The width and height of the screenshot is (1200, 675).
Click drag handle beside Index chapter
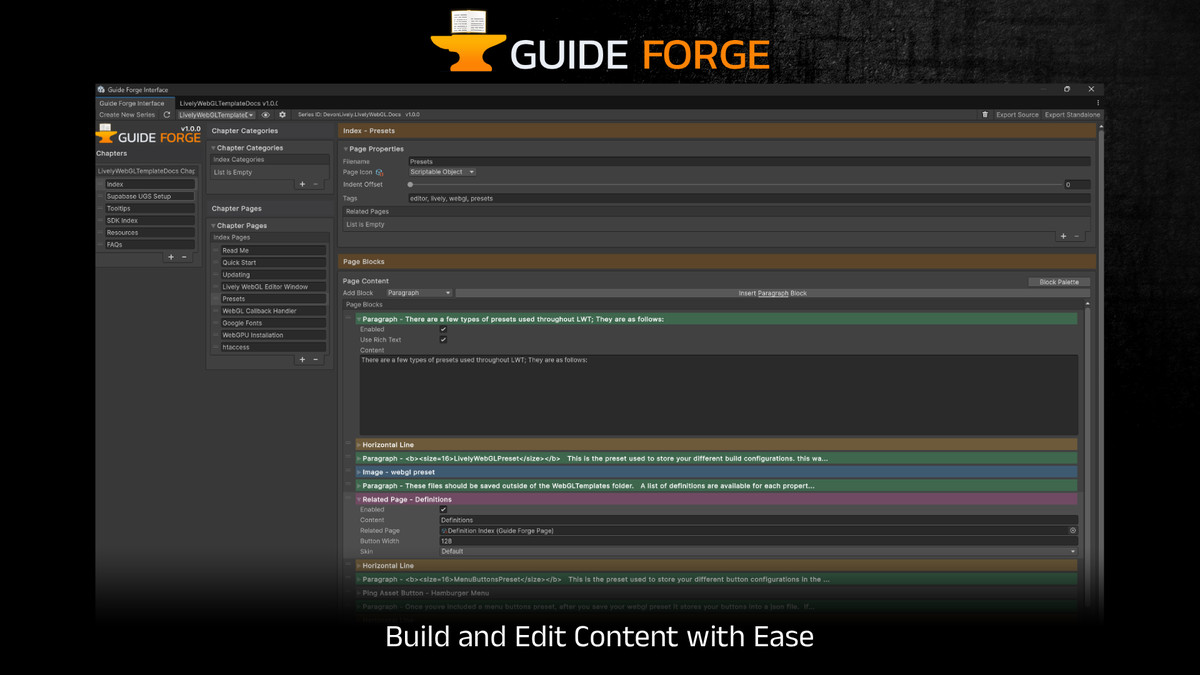100,185
